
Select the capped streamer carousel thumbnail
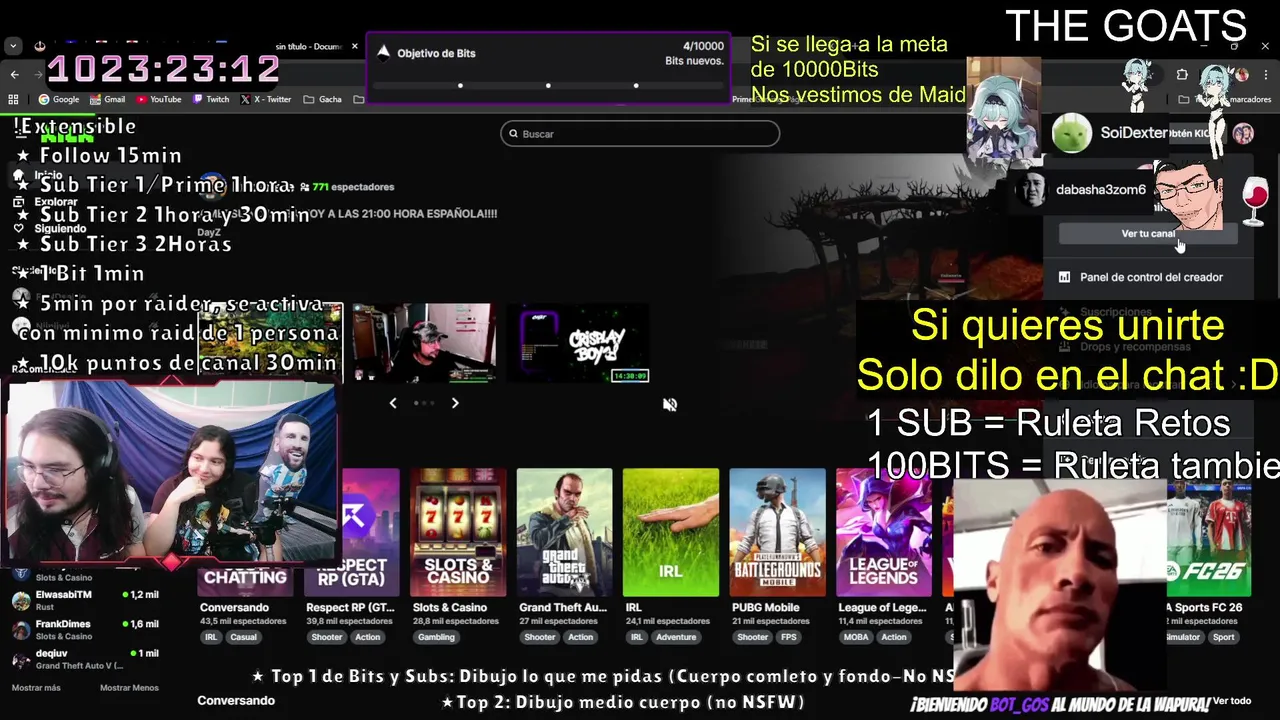pos(424,343)
